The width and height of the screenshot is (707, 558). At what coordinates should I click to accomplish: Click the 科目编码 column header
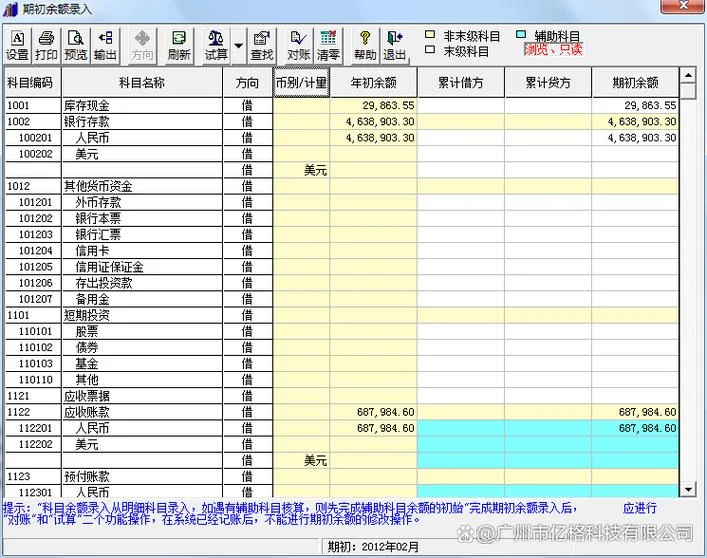(x=32, y=82)
